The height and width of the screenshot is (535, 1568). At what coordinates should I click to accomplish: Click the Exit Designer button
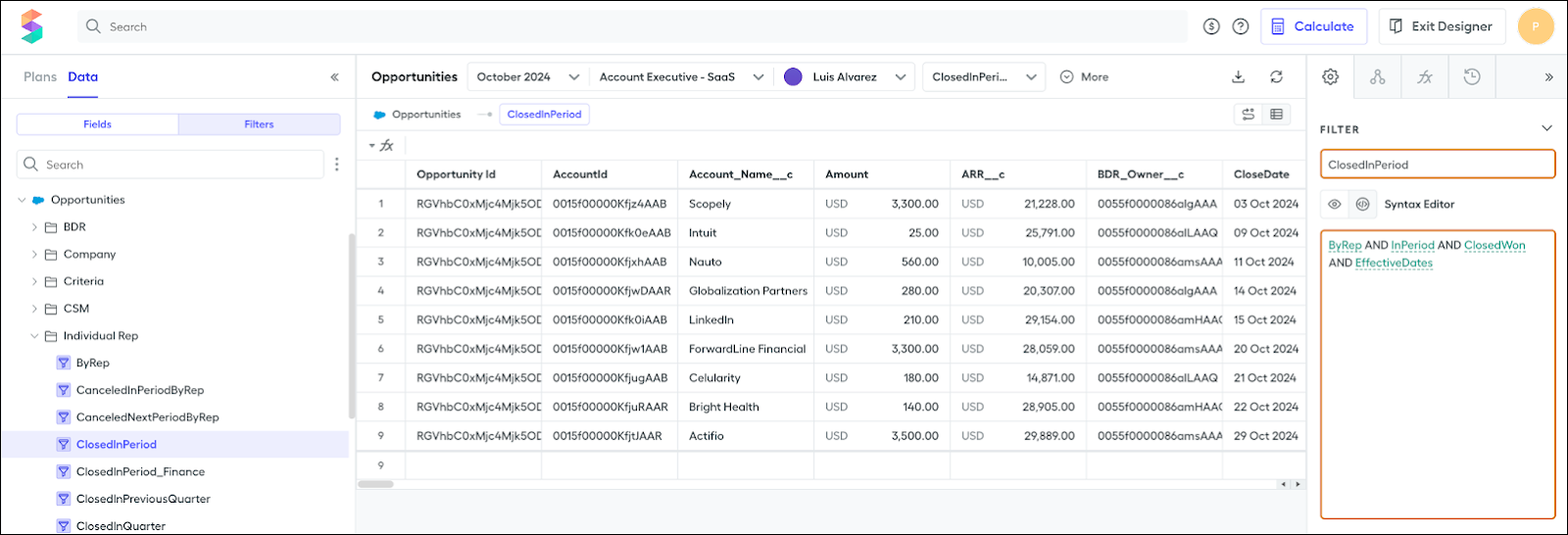point(1442,26)
